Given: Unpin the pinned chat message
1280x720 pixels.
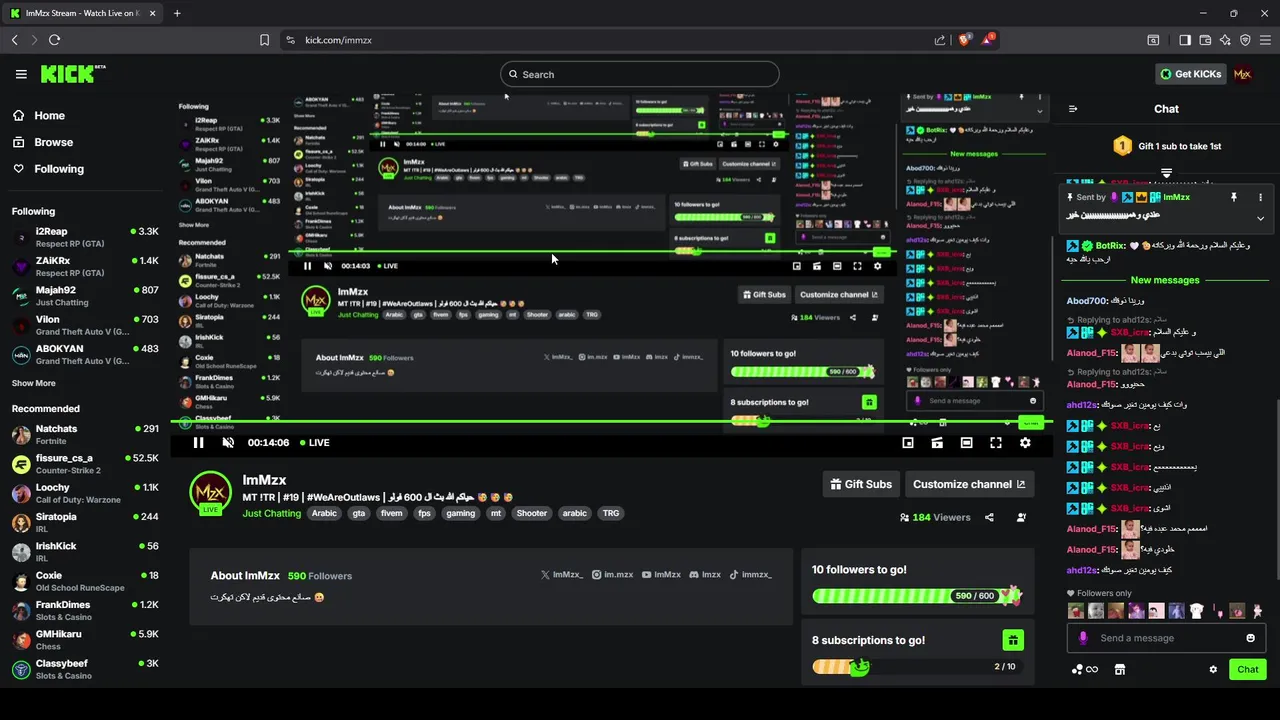Looking at the screenshot, I should [x=1234, y=197].
